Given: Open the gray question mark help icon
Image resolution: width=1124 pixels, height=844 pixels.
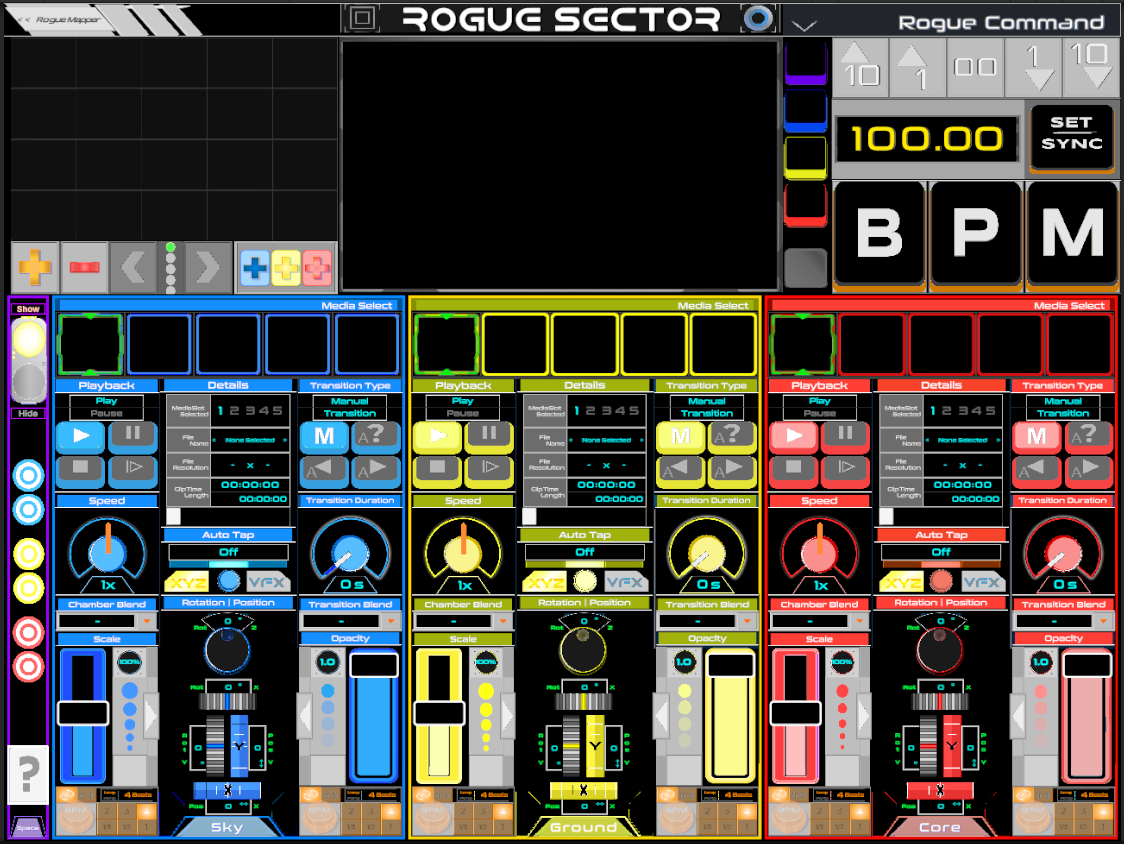Looking at the screenshot, I should (x=28, y=774).
